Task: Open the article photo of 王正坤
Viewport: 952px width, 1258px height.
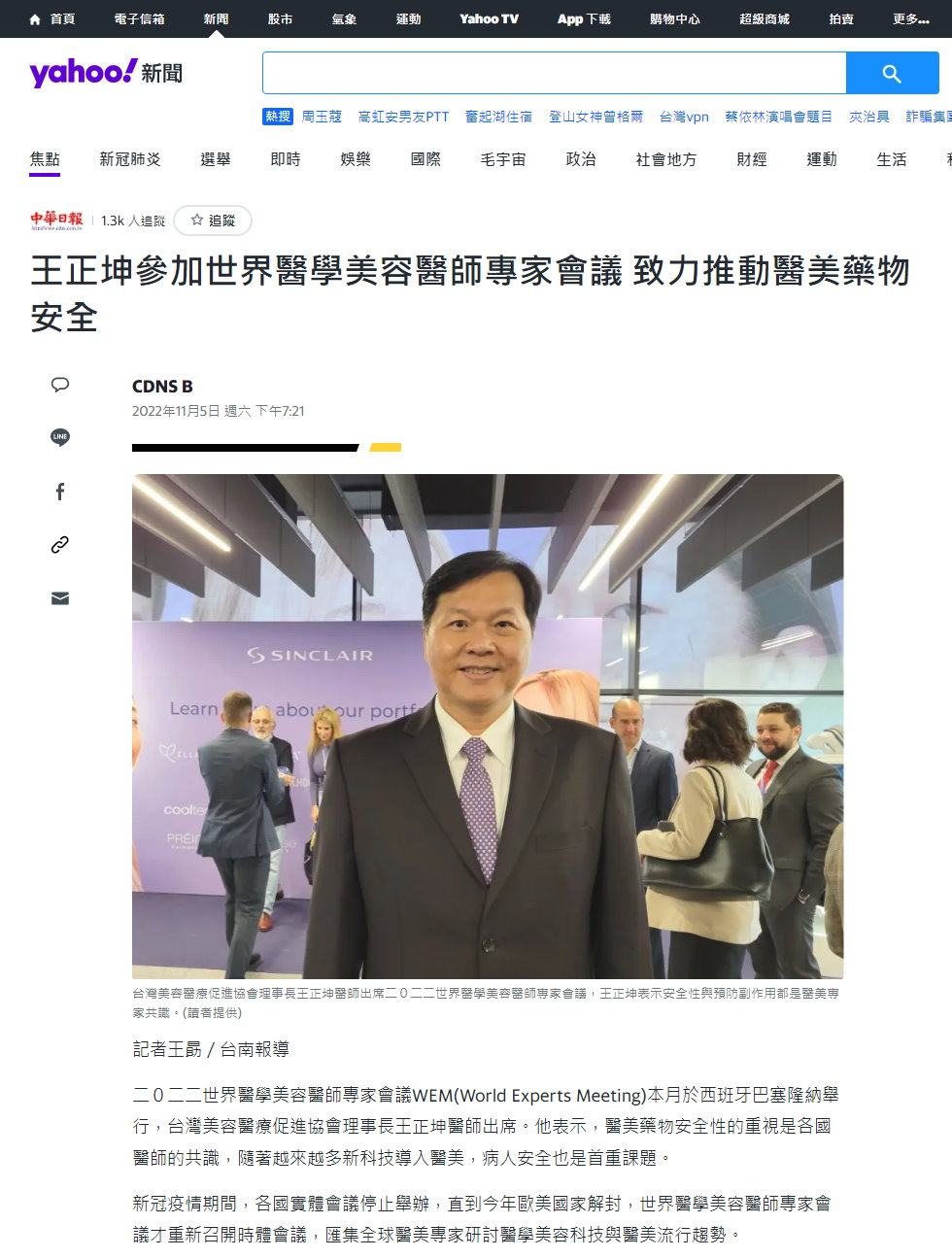Action: tap(488, 726)
